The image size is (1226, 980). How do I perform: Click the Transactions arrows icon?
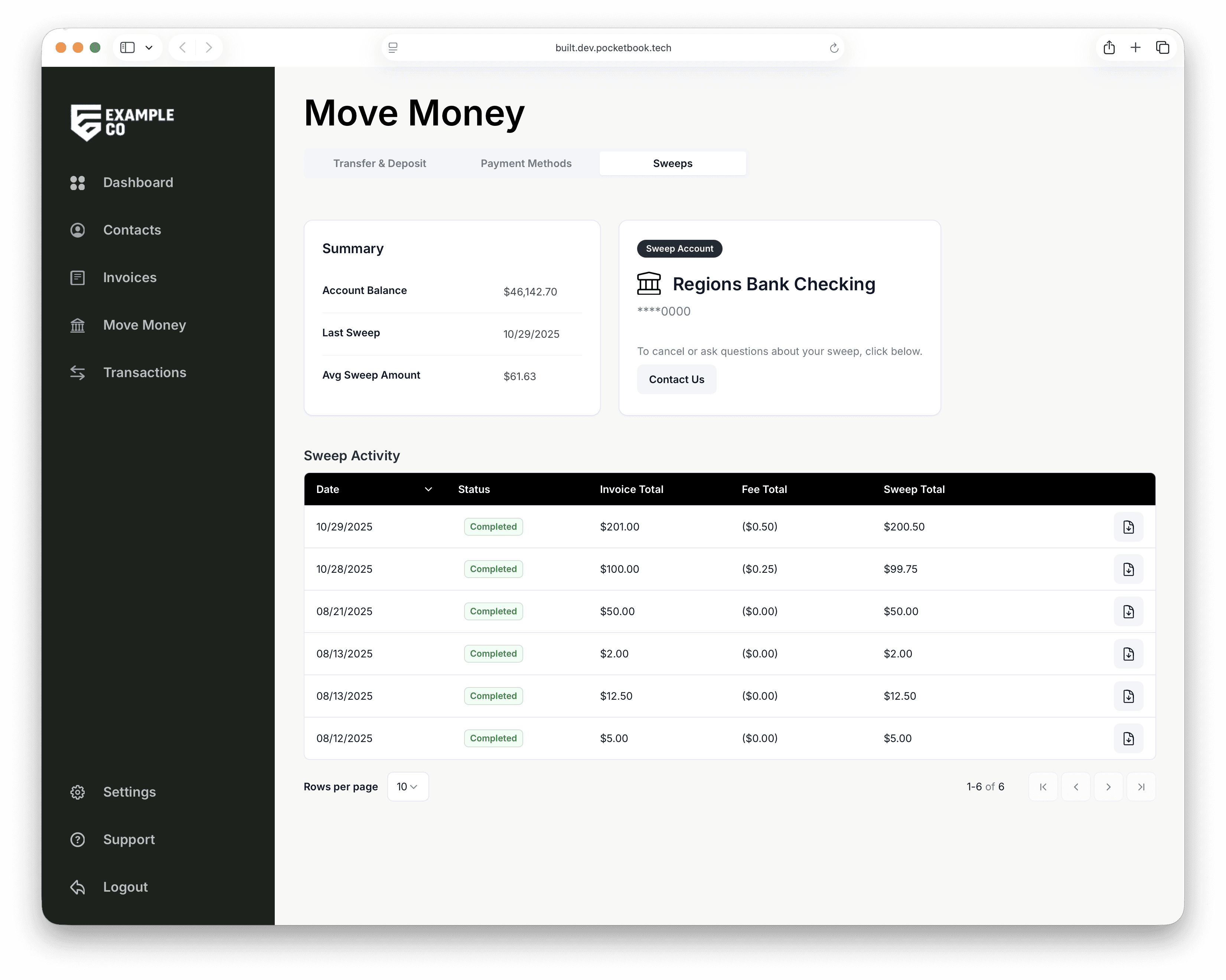pyautogui.click(x=77, y=372)
